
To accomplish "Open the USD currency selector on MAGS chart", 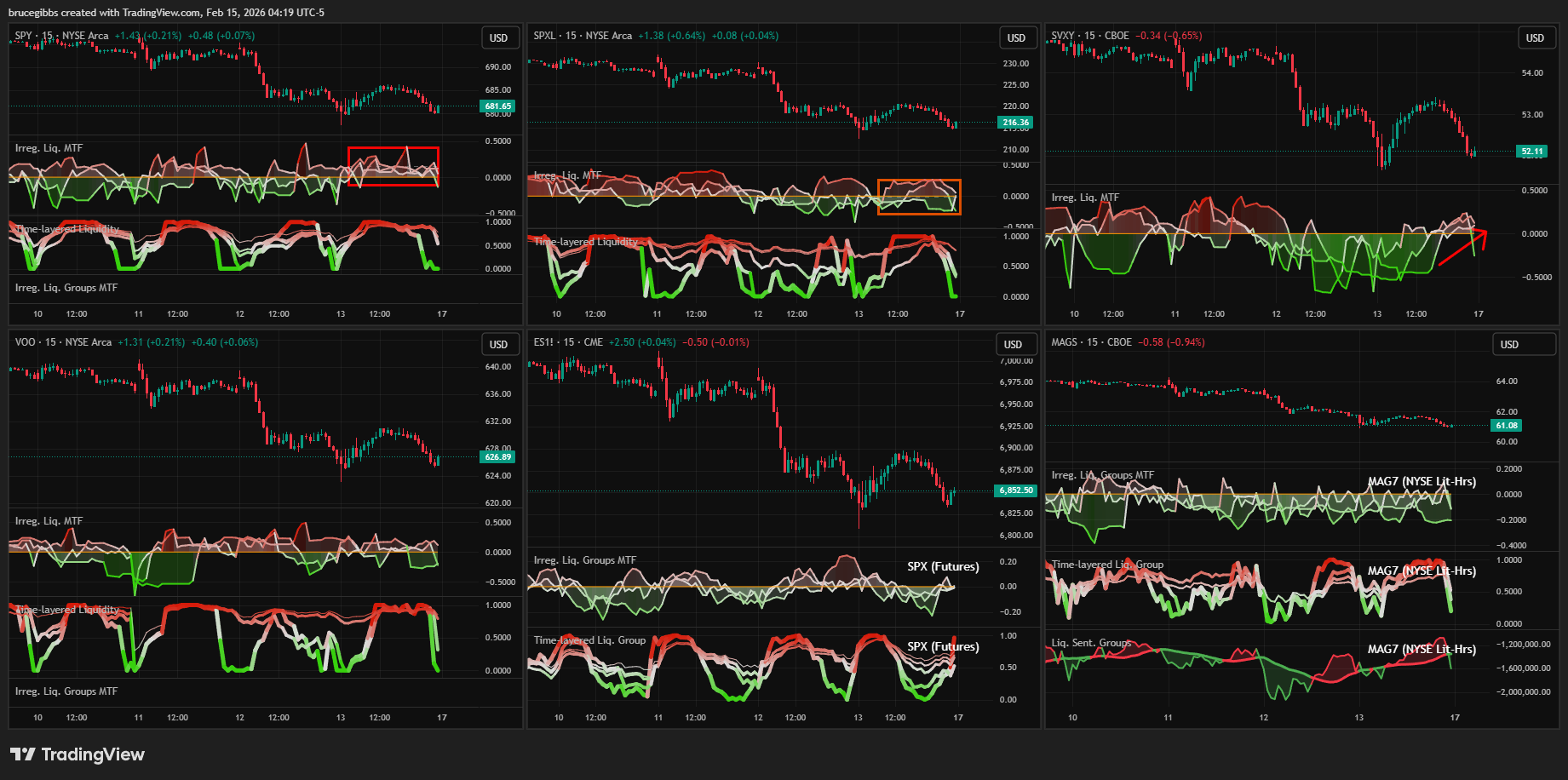I will point(1508,345).
